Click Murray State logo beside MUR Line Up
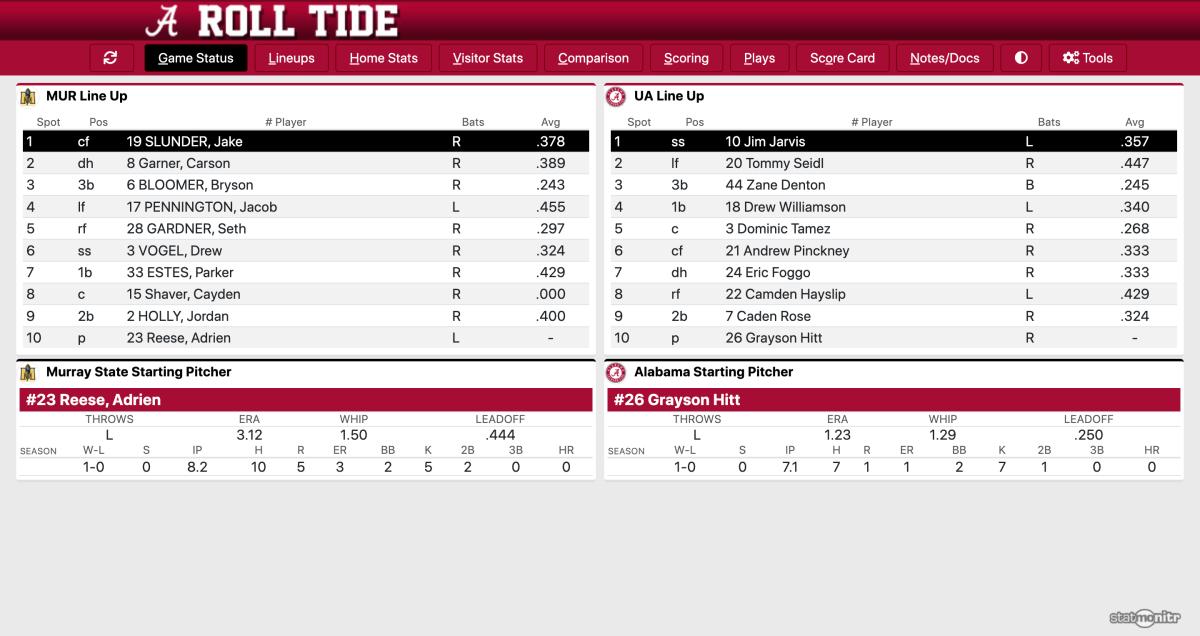The width and height of the screenshot is (1200, 636). [x=29, y=97]
